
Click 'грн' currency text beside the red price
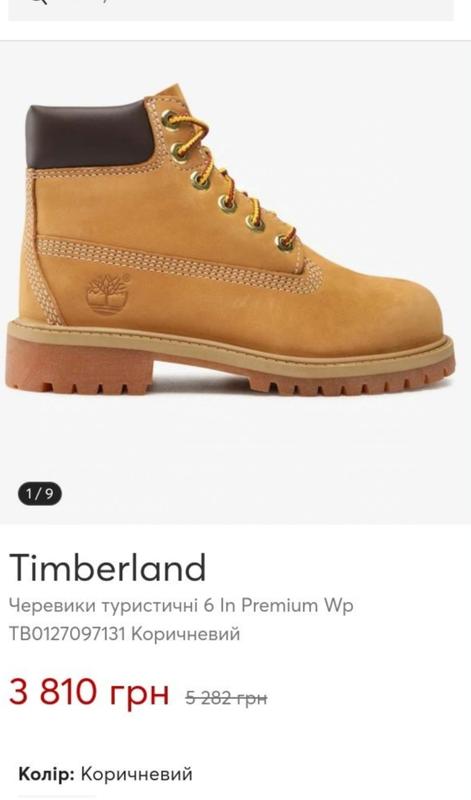(139, 694)
